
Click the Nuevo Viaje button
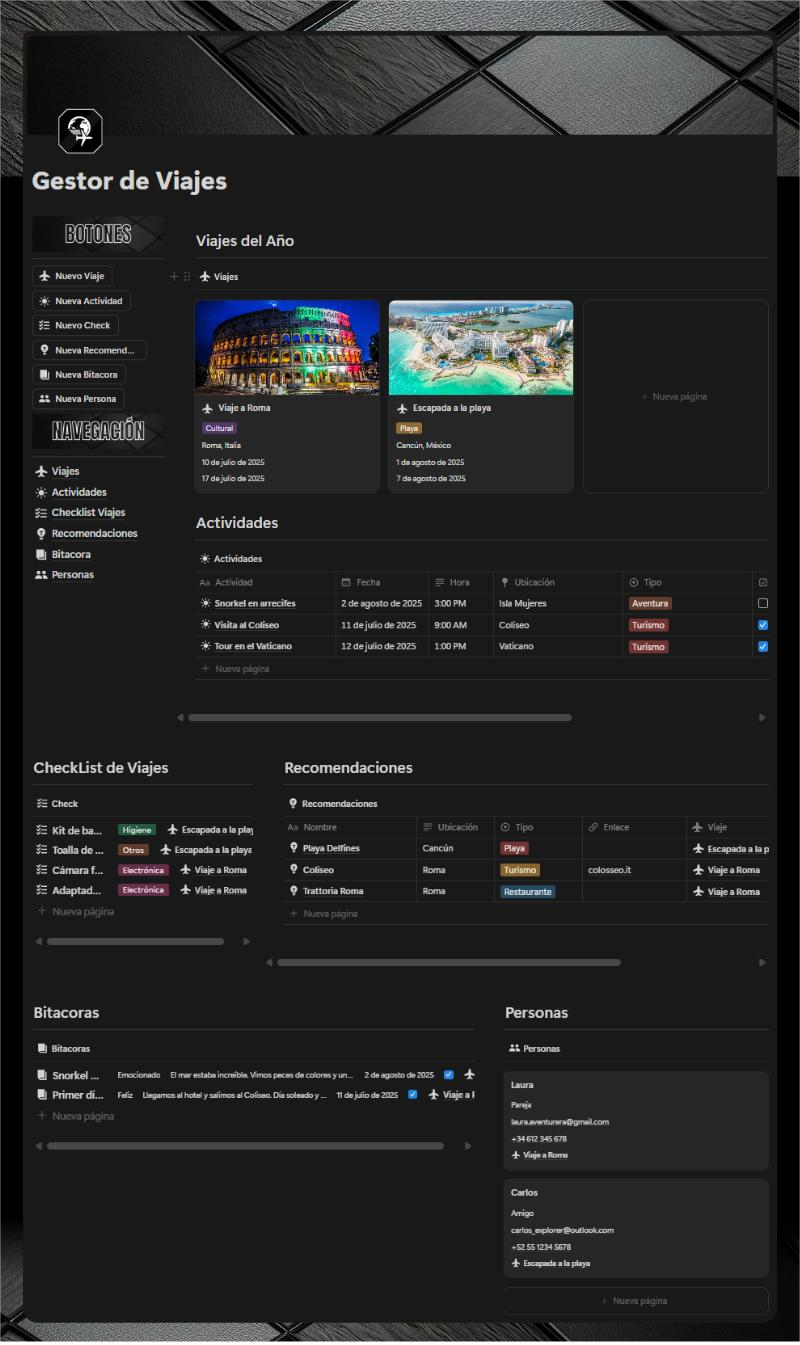click(72, 276)
